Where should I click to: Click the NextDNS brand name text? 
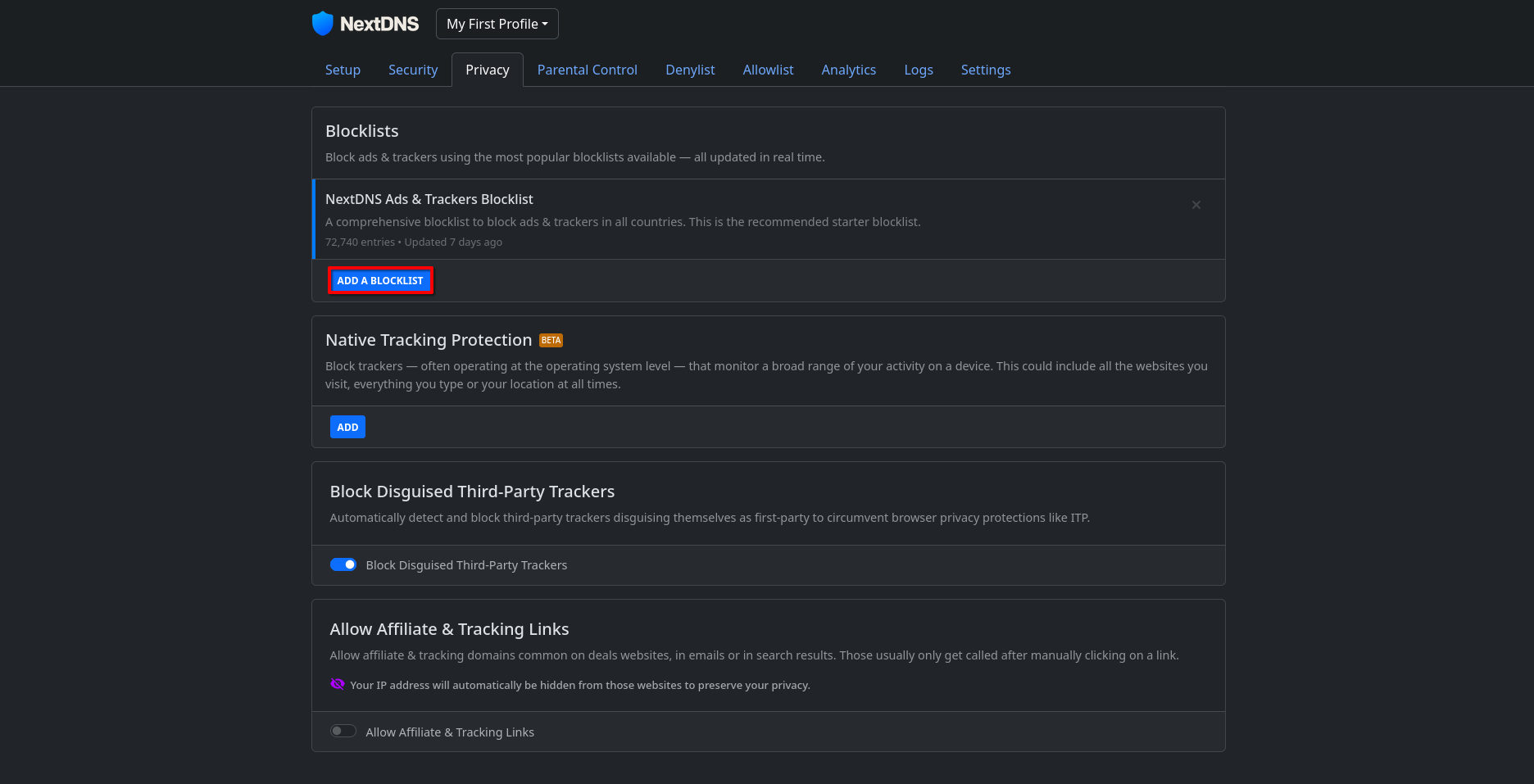(379, 24)
